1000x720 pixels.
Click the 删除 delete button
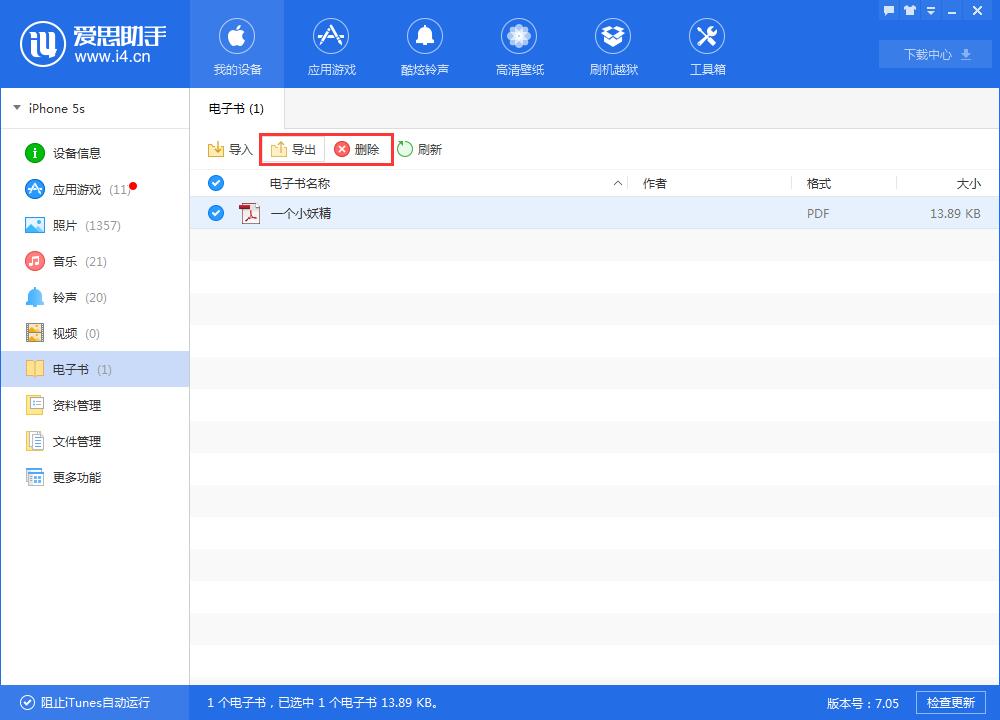tap(357, 149)
